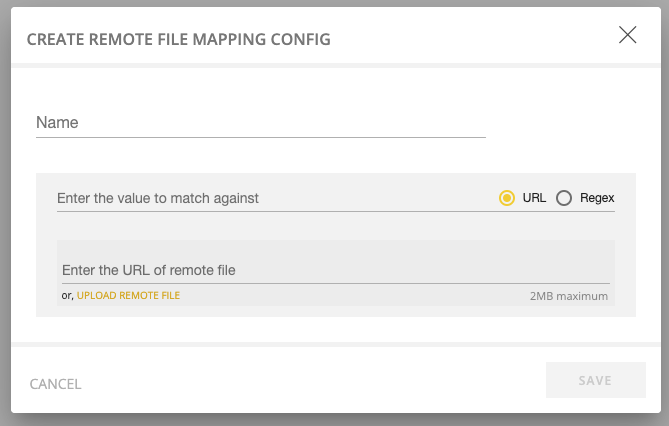Viewport: 669px width, 426px height.
Task: Click the underline beneath Name field
Action: click(261, 137)
